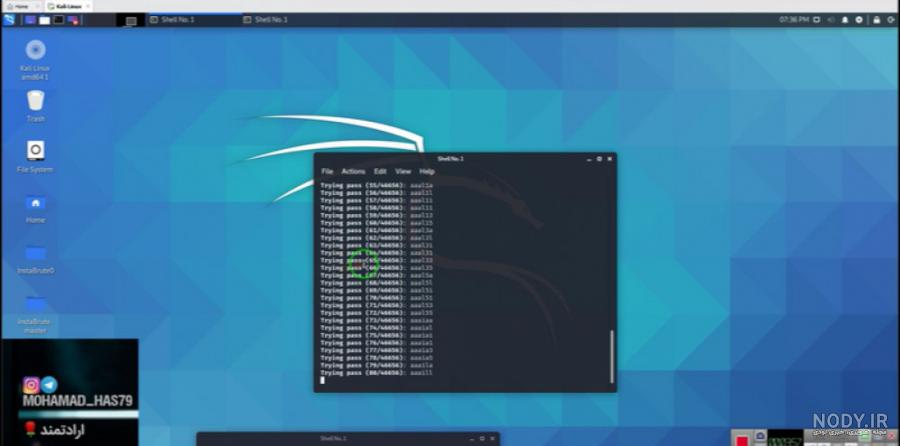This screenshot has width=900, height=446.
Task: Click the terminal line 'Trying pass (55/46656)'
Action: 376,185
